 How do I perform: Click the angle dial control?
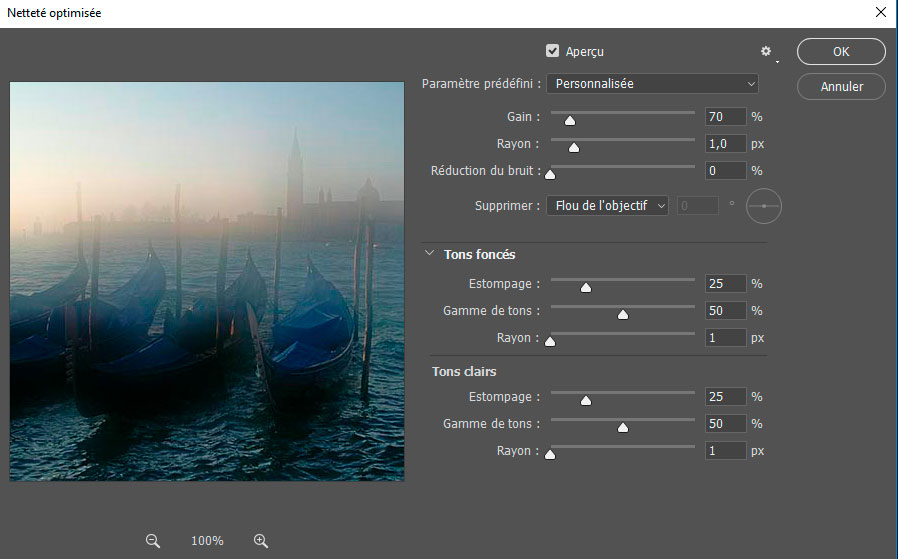pyautogui.click(x=764, y=205)
